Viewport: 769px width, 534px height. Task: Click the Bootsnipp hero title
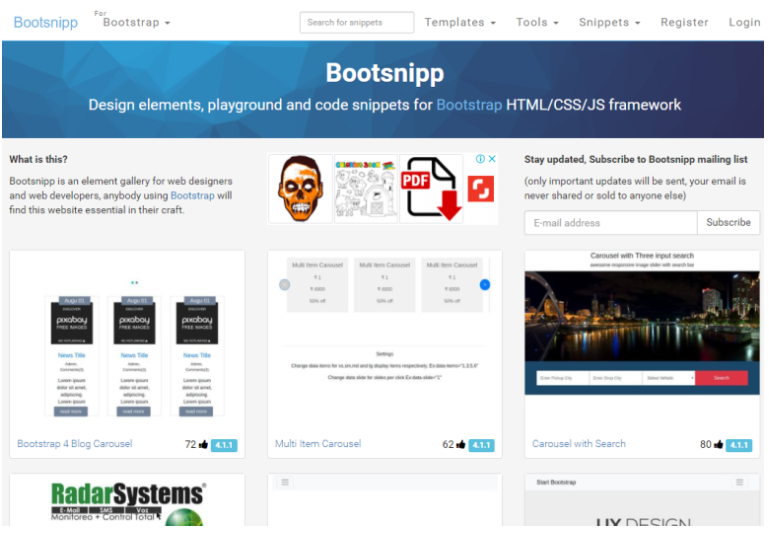click(384, 73)
